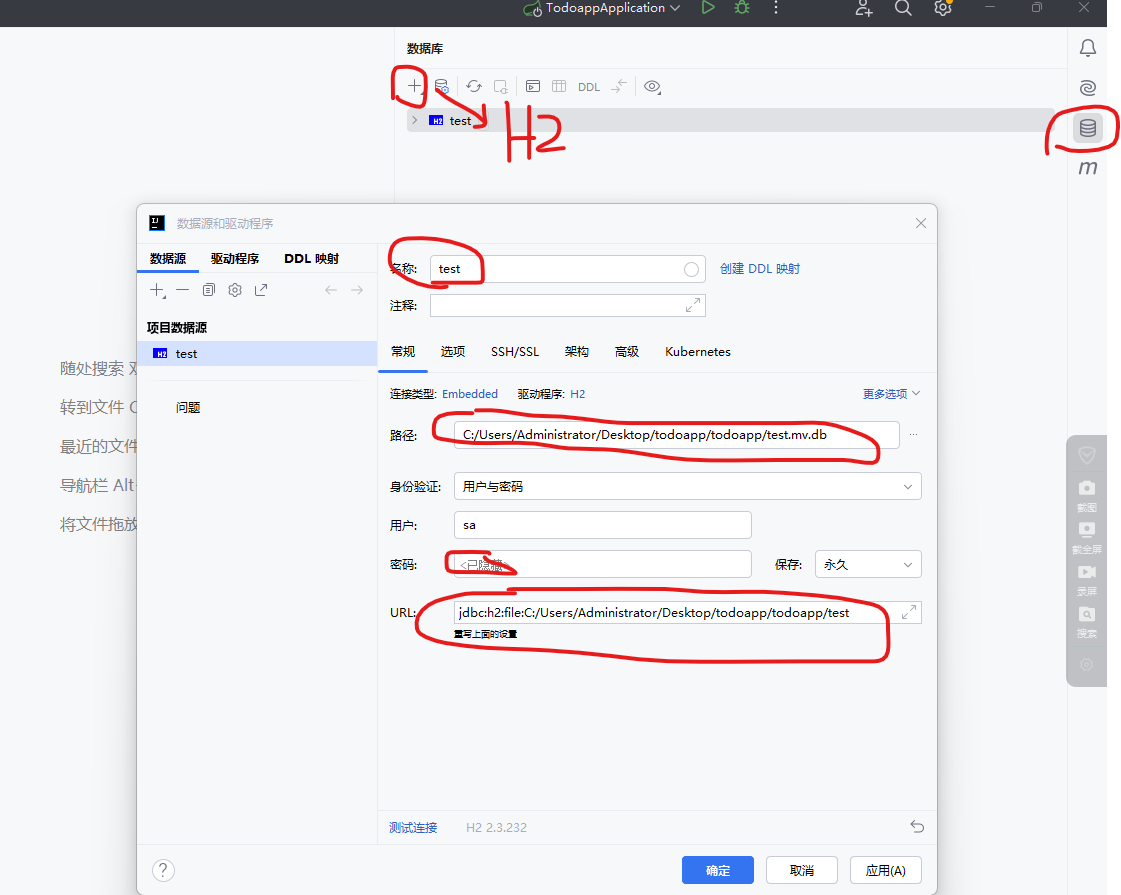1121x895 pixels.
Task: Click the 用户 field containing sa
Action: 603,525
